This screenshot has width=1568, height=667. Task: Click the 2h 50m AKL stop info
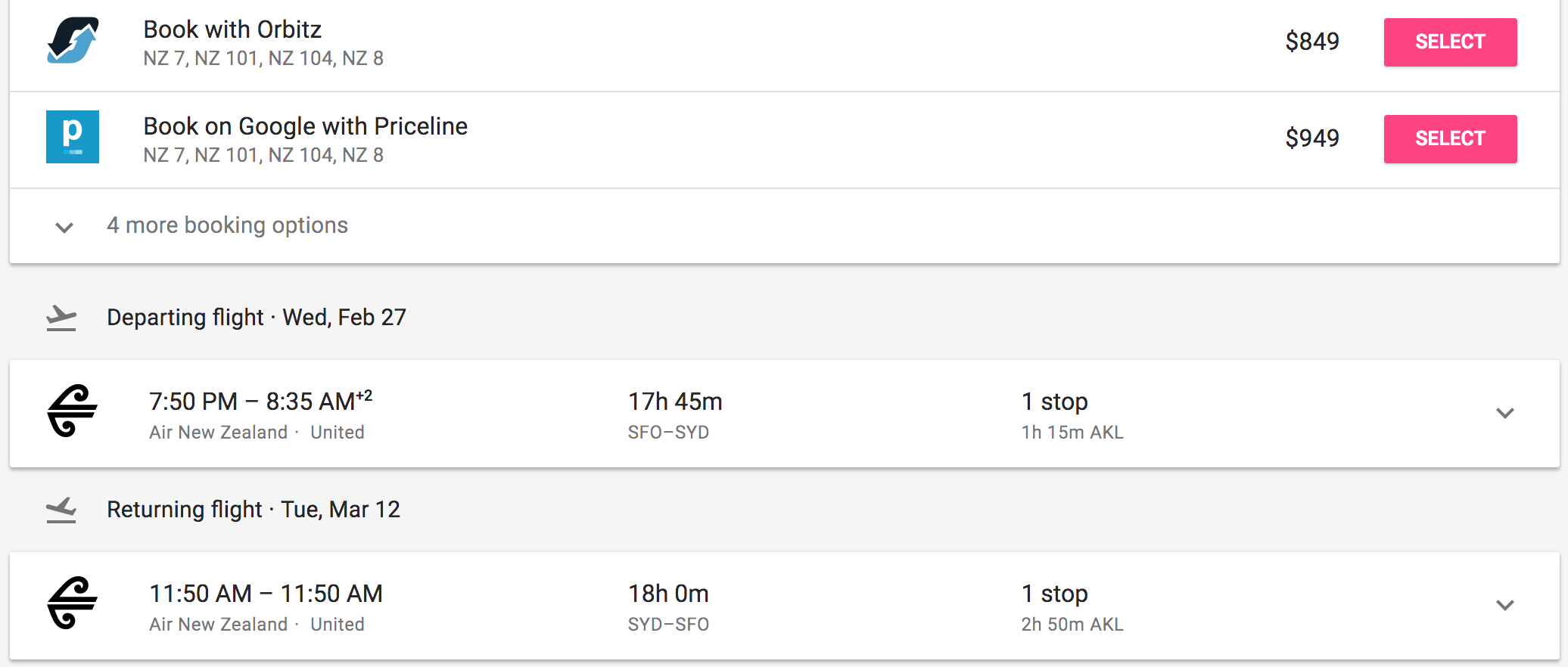[x=1072, y=625]
